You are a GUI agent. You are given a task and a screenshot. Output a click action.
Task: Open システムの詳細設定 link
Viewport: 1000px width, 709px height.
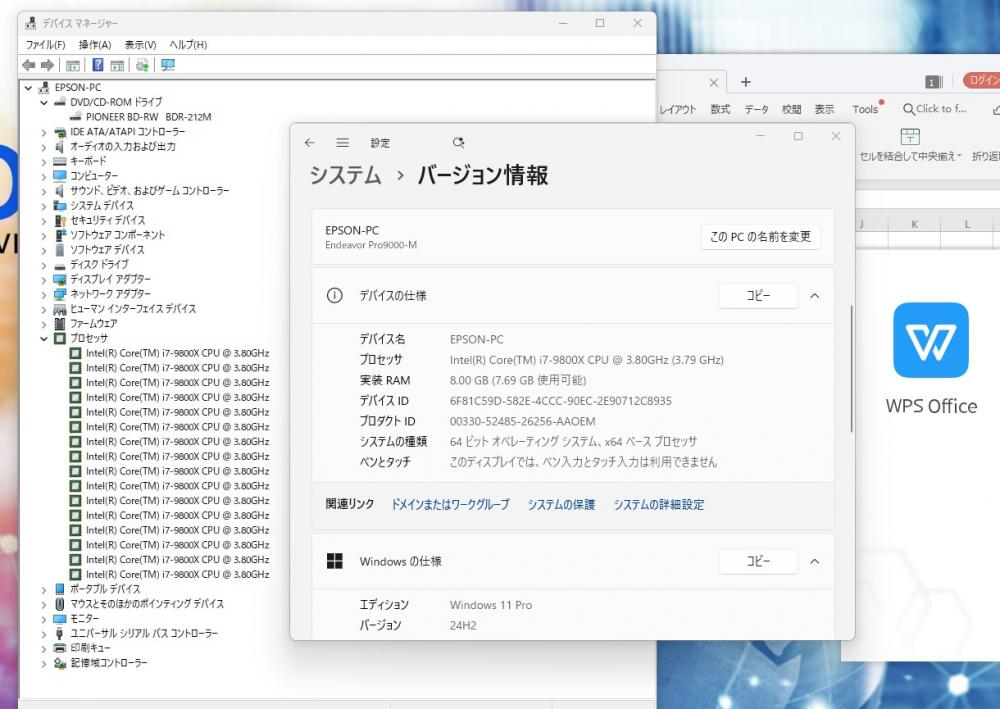click(x=659, y=504)
